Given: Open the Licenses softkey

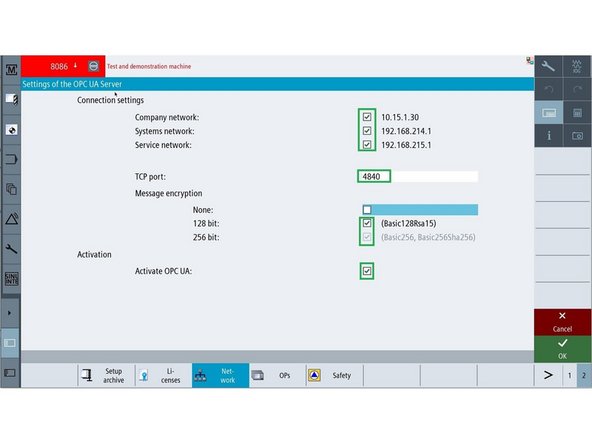Looking at the screenshot, I should point(163,375).
